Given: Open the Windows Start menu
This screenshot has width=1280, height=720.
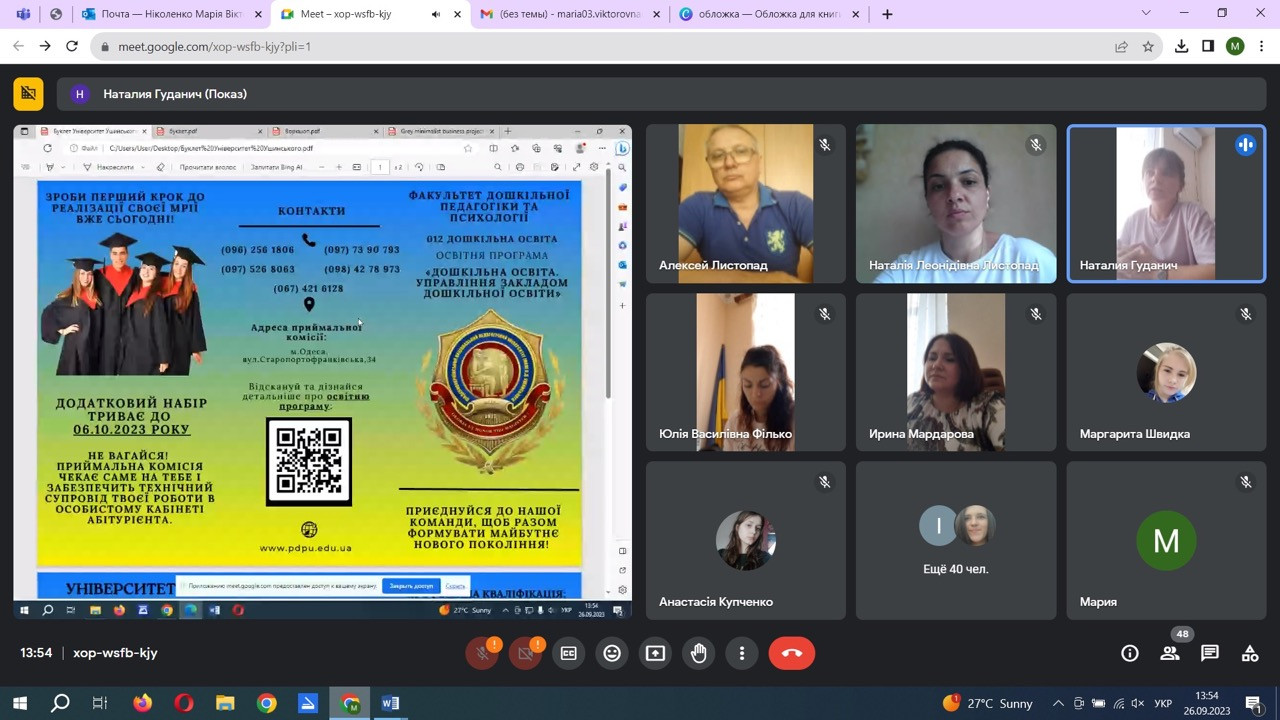Looking at the screenshot, I should tap(19, 703).
